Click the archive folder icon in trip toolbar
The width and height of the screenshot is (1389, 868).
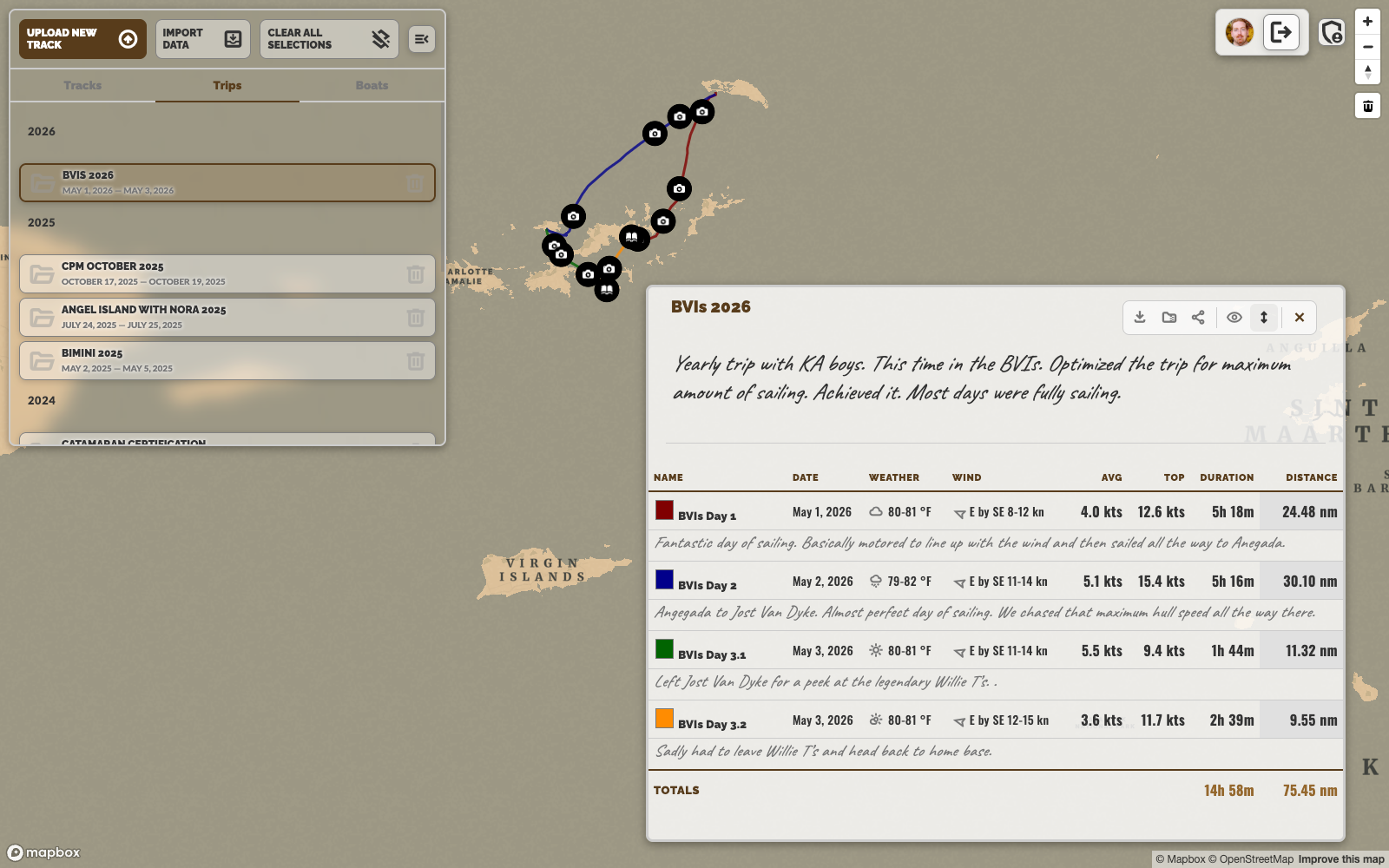pos(1169,317)
